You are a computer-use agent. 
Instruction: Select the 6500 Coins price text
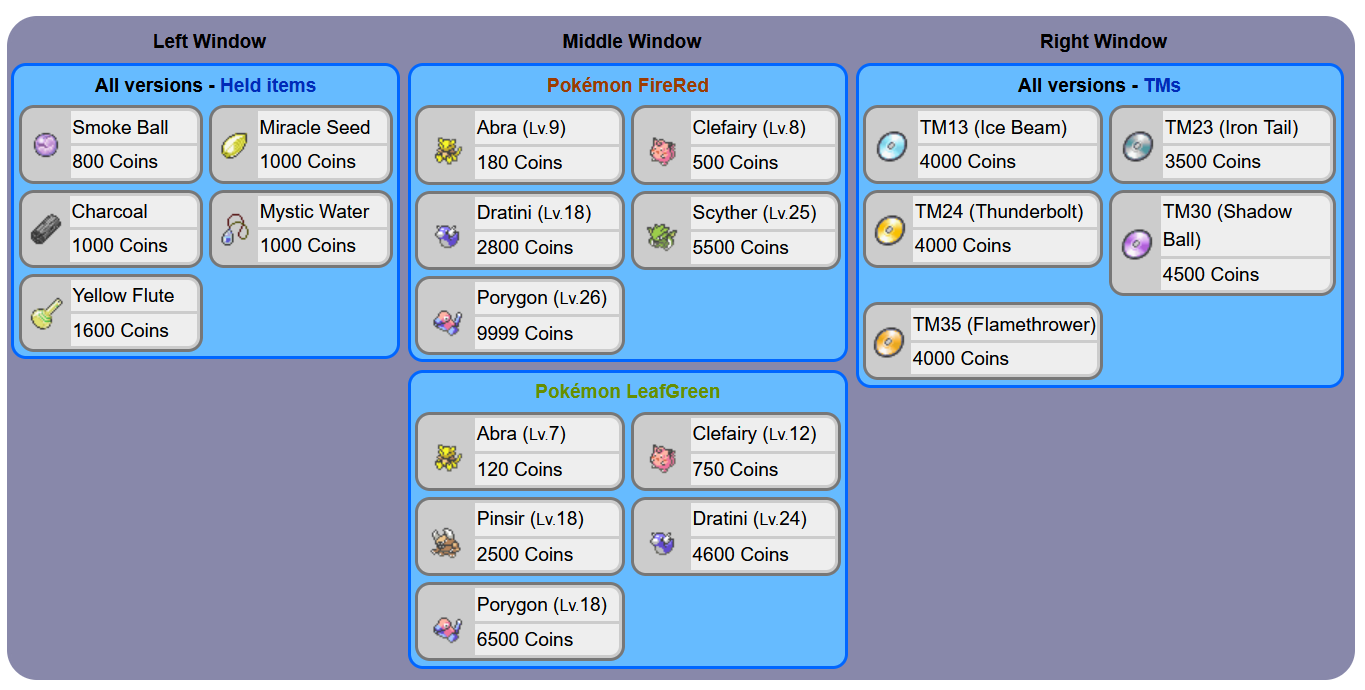coord(525,639)
